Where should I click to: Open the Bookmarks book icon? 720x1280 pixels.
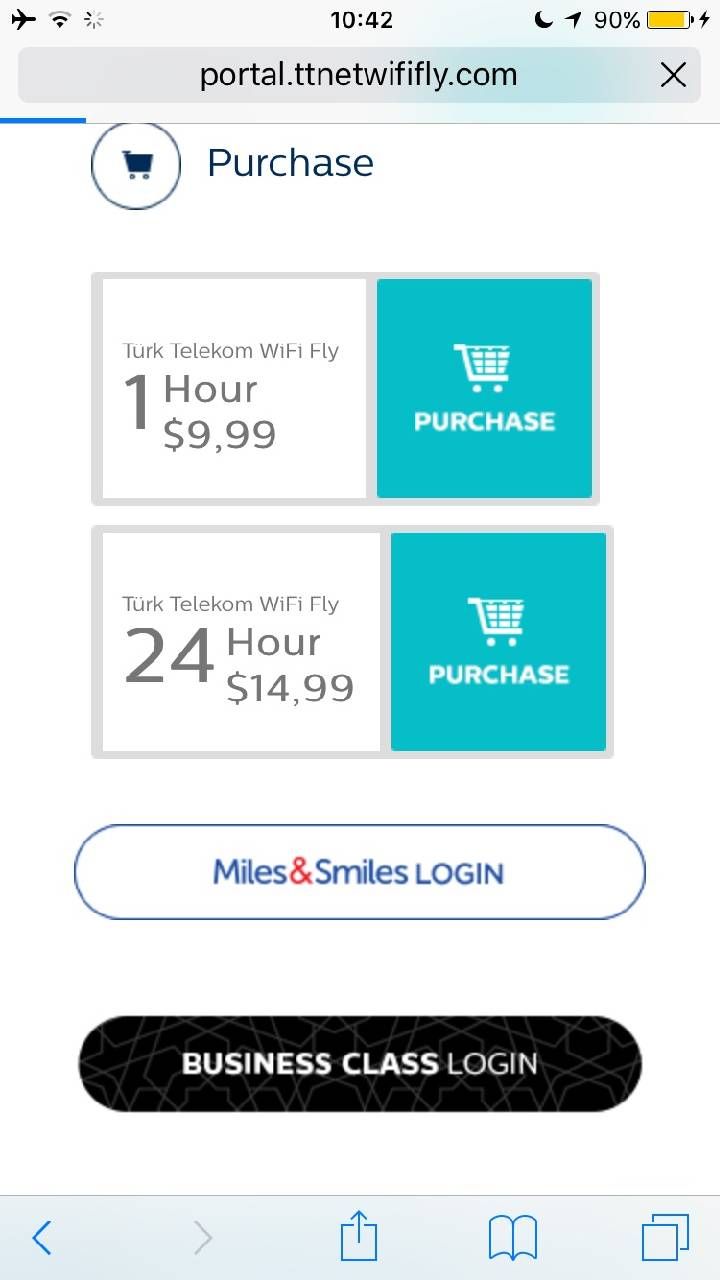tap(513, 1238)
